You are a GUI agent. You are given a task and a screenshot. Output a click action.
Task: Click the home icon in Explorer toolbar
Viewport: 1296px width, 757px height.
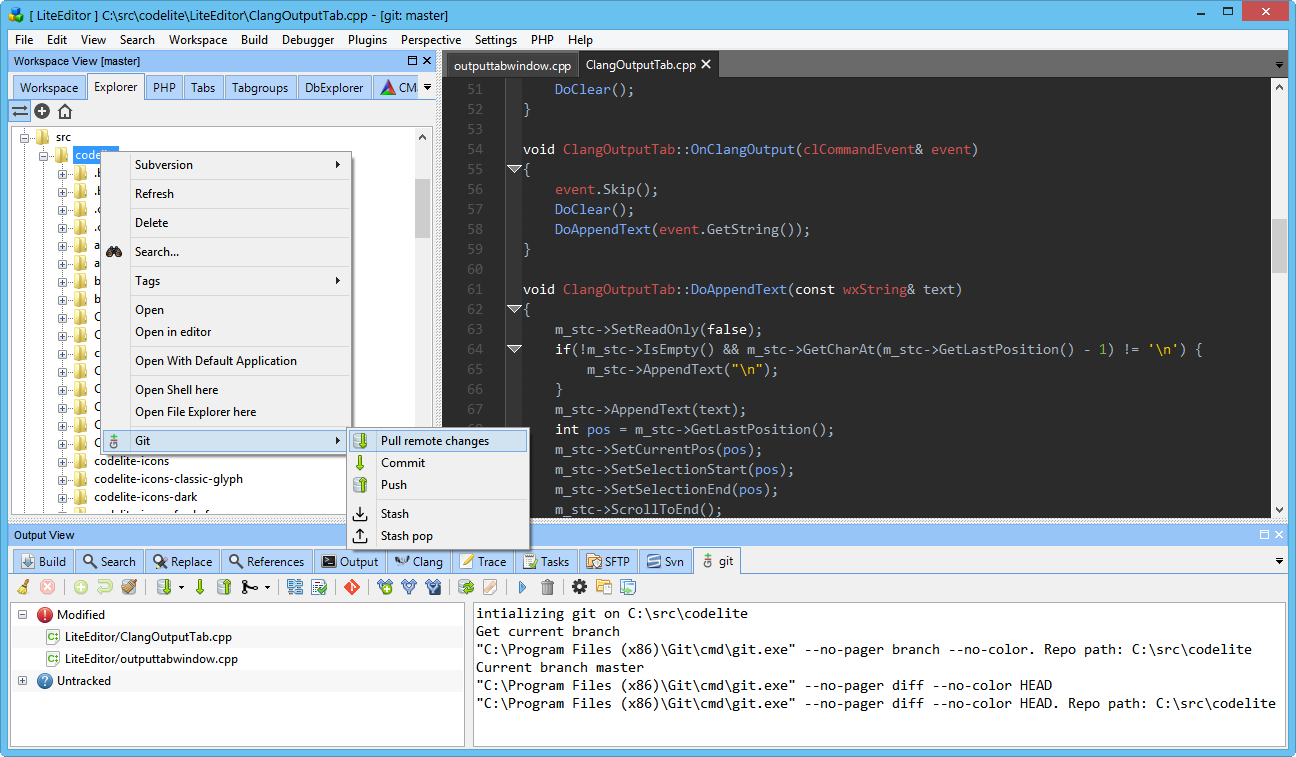click(x=65, y=111)
